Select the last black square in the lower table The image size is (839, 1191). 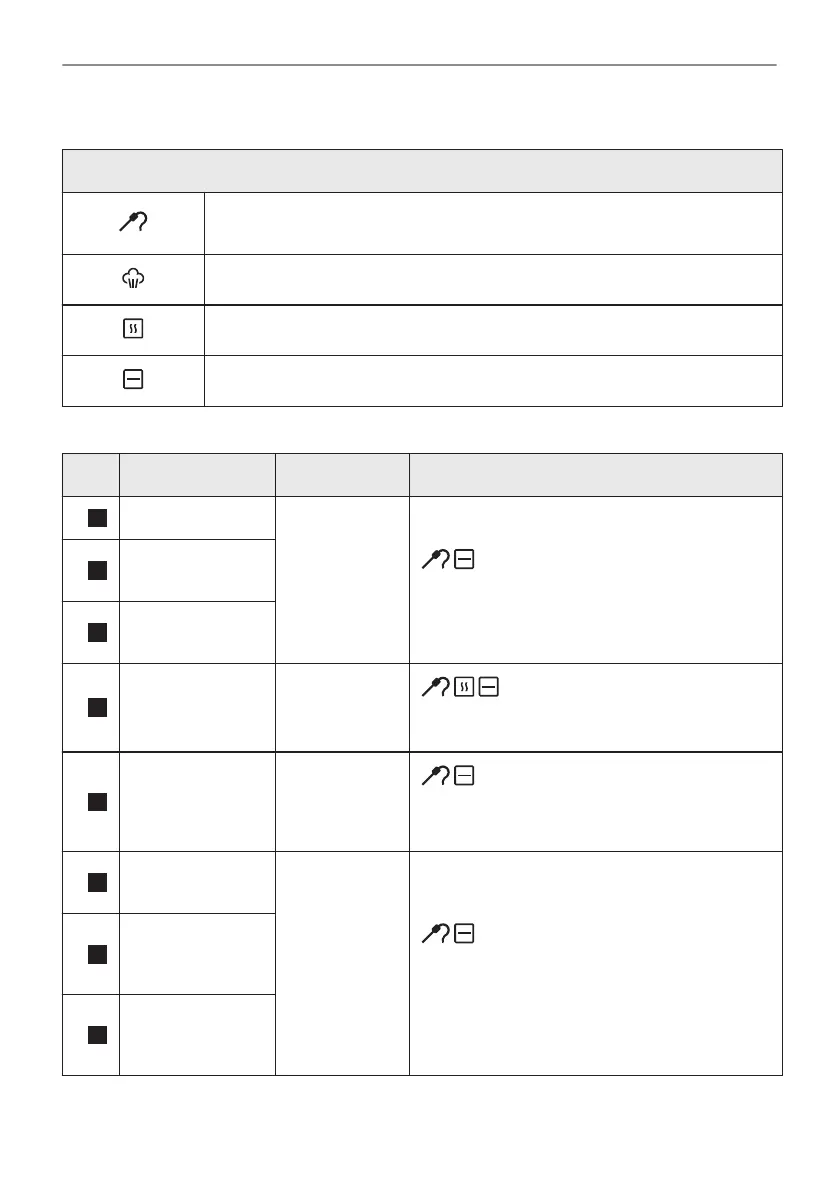96,1034
